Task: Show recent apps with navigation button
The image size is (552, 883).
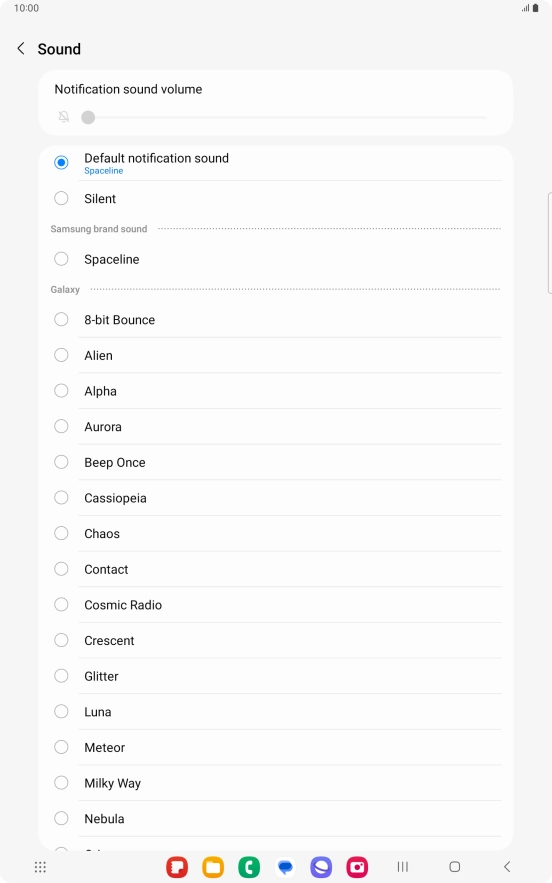Action: (x=402, y=867)
